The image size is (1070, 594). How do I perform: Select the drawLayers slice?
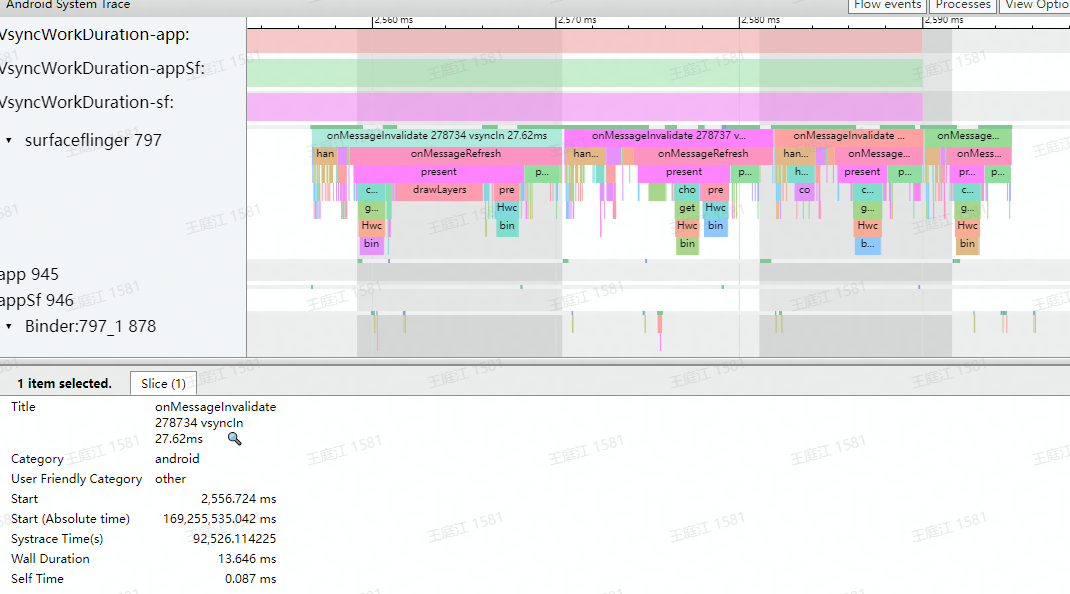click(439, 190)
